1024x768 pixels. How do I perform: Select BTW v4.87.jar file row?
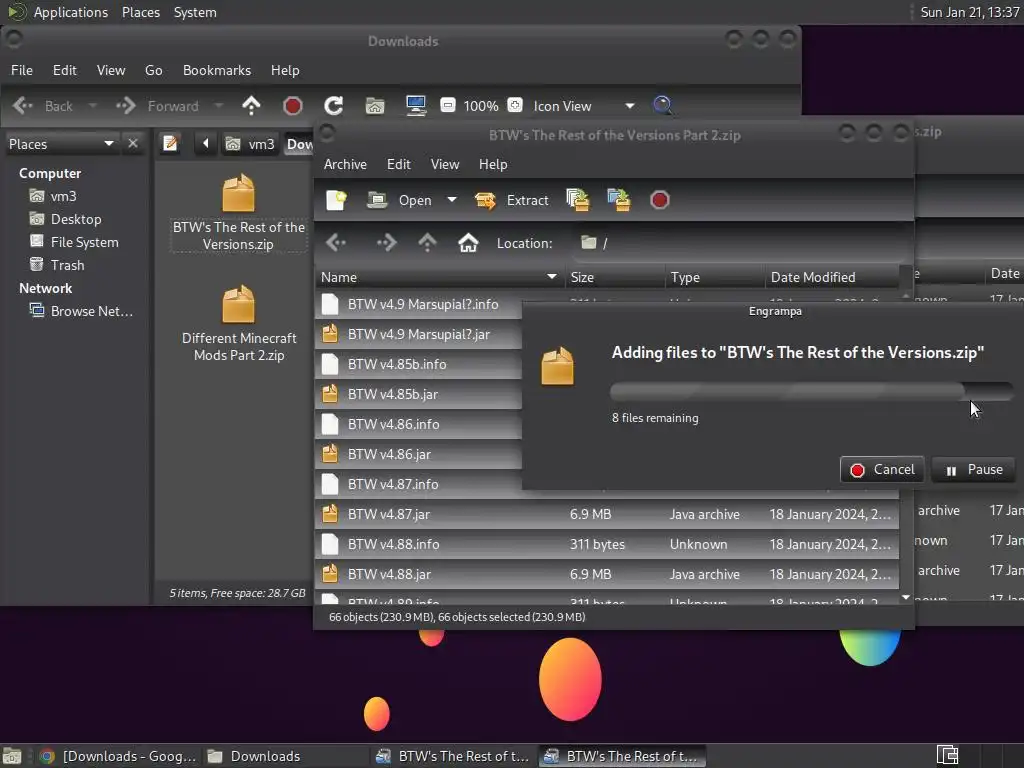tap(607, 515)
